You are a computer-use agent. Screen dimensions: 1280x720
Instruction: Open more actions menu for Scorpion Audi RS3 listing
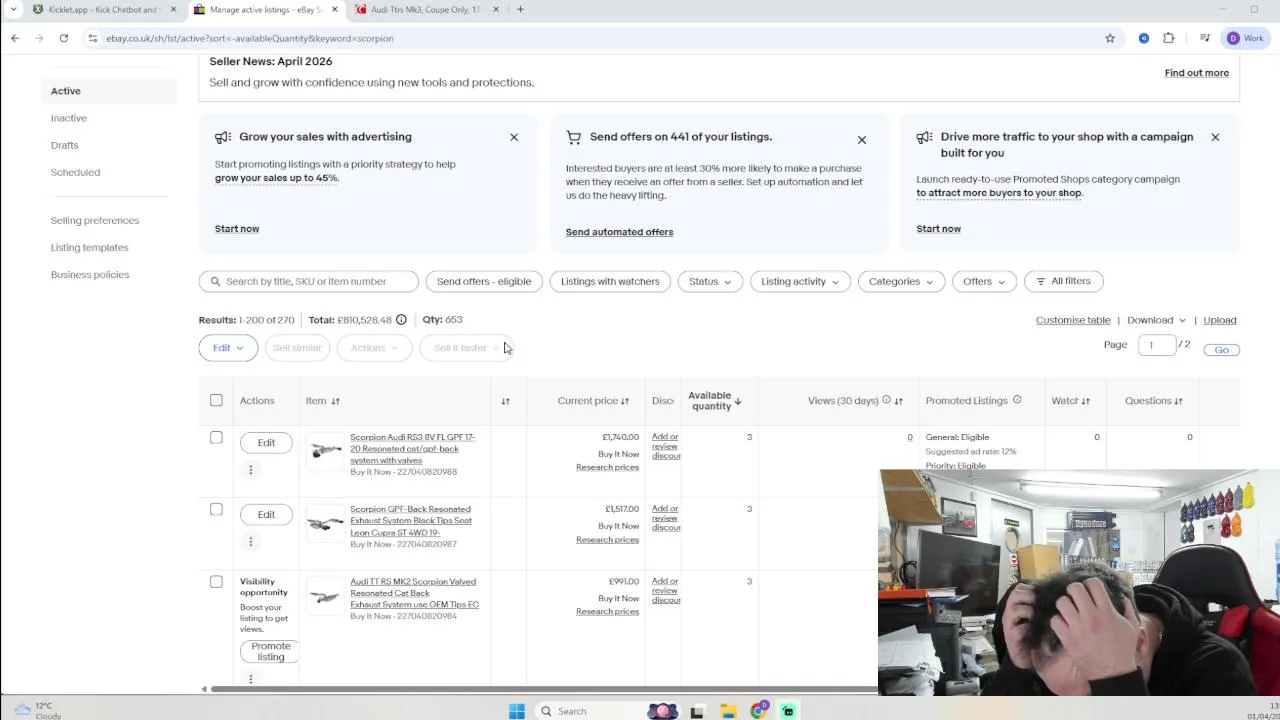[251, 470]
